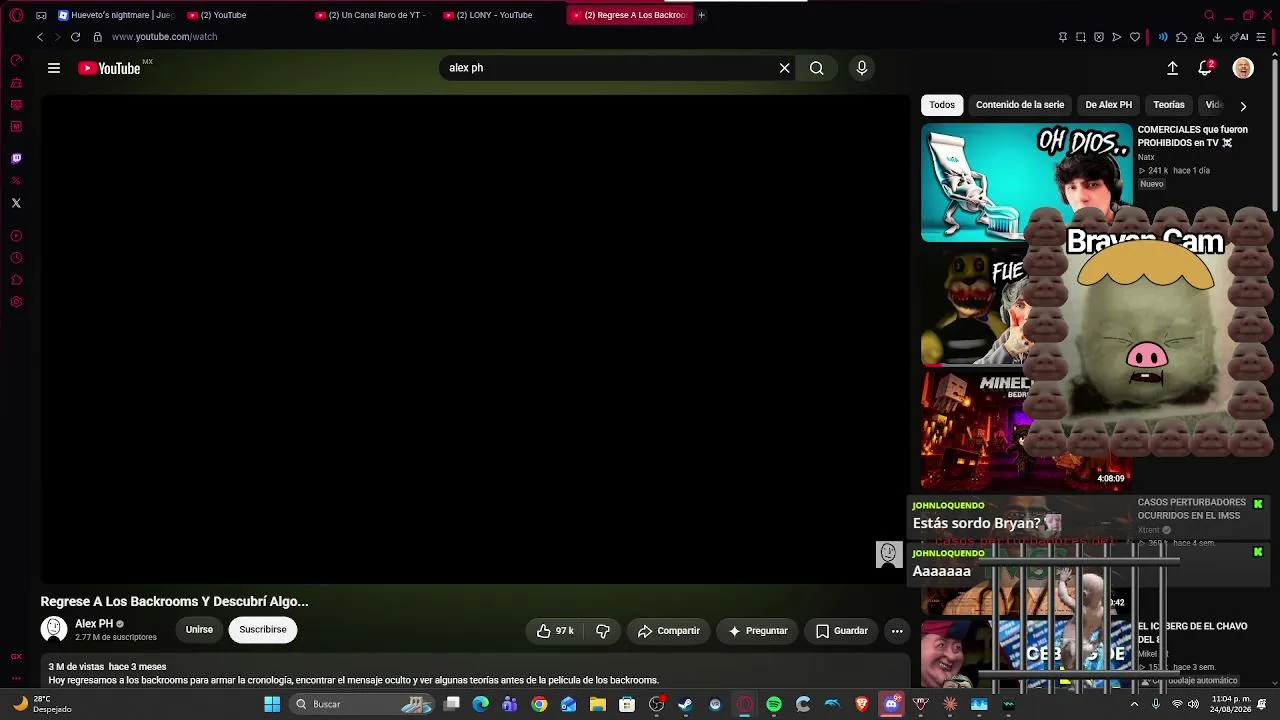Click the Preguntar ask button
Screen dimensions: 1280x720
coord(757,631)
